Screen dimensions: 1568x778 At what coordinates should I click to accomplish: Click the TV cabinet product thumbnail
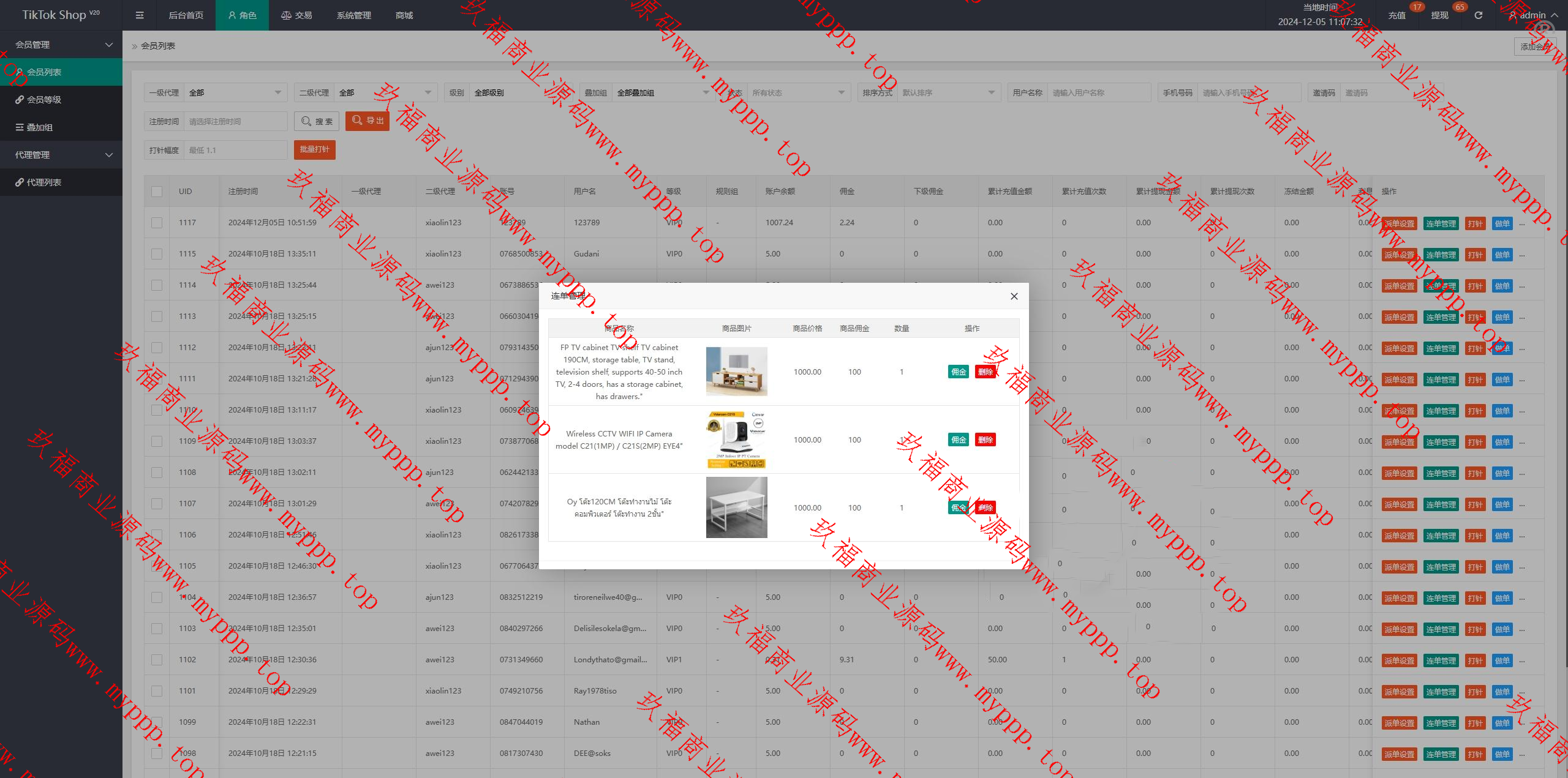(x=736, y=372)
